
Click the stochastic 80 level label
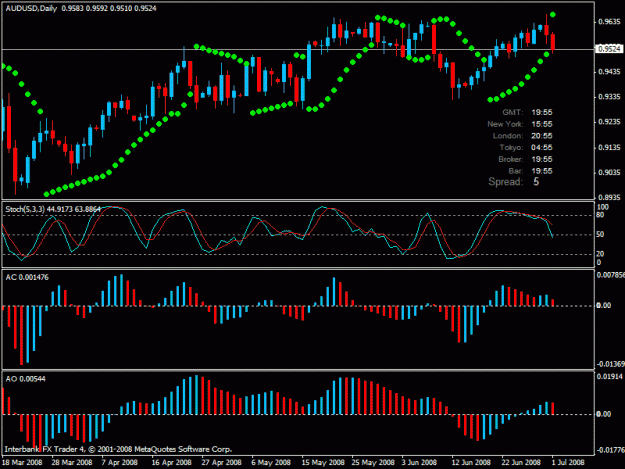click(x=600, y=215)
